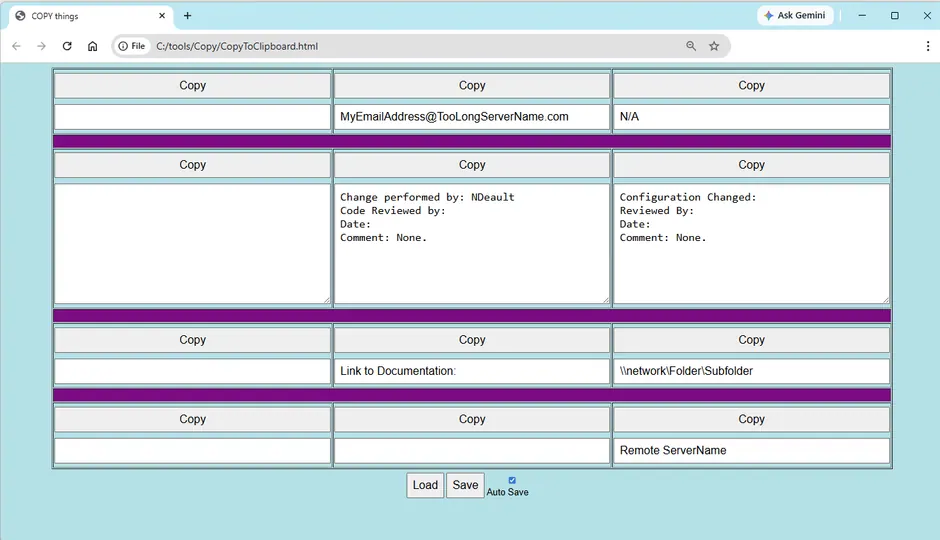Click the resize grip of Change performed textarea
The image size is (940, 540).
point(605,300)
